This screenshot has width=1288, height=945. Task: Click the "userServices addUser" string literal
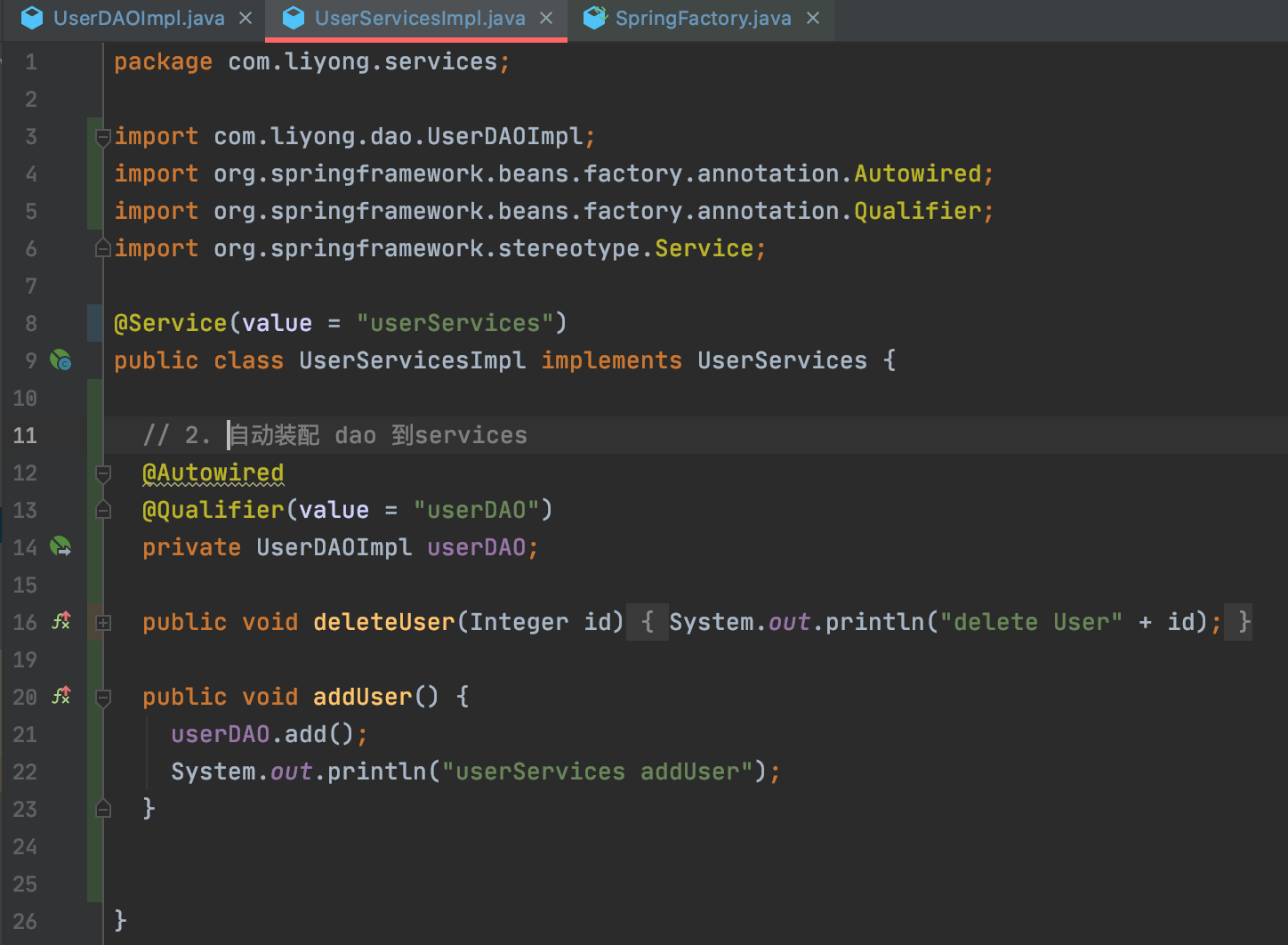click(598, 771)
